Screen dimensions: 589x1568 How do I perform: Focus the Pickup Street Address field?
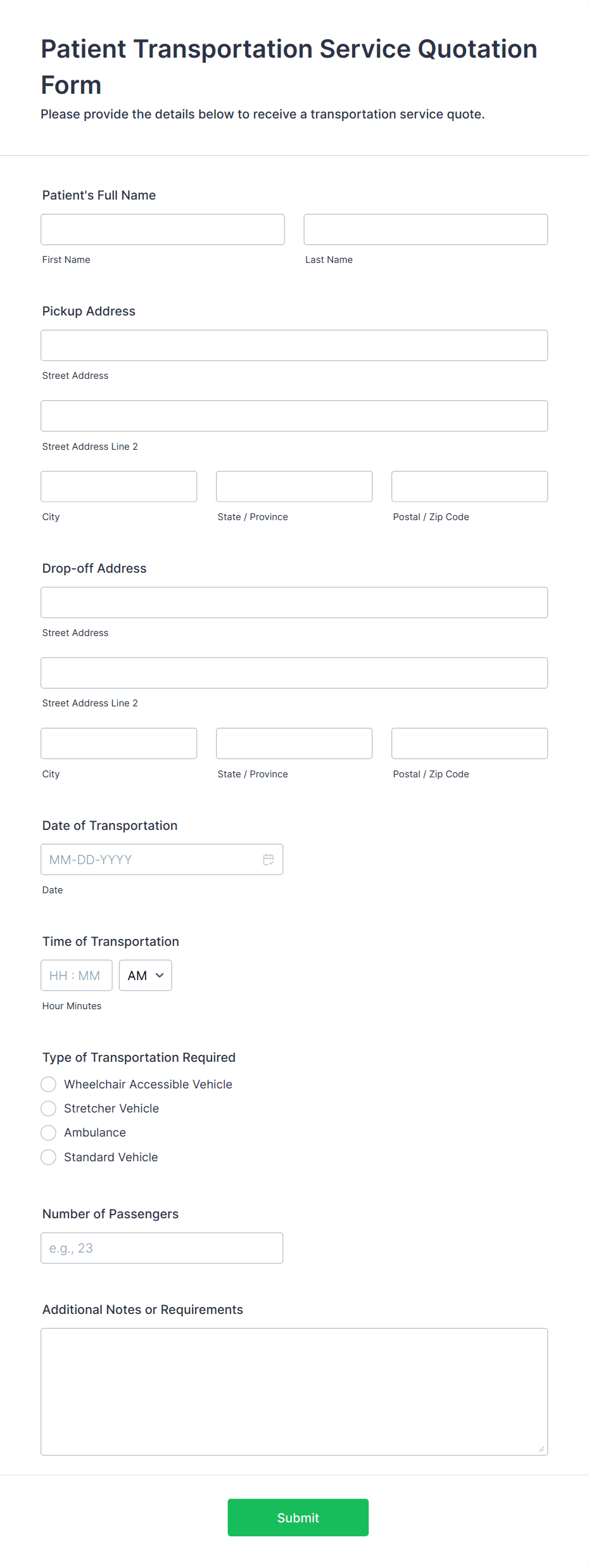pyautogui.click(x=294, y=345)
